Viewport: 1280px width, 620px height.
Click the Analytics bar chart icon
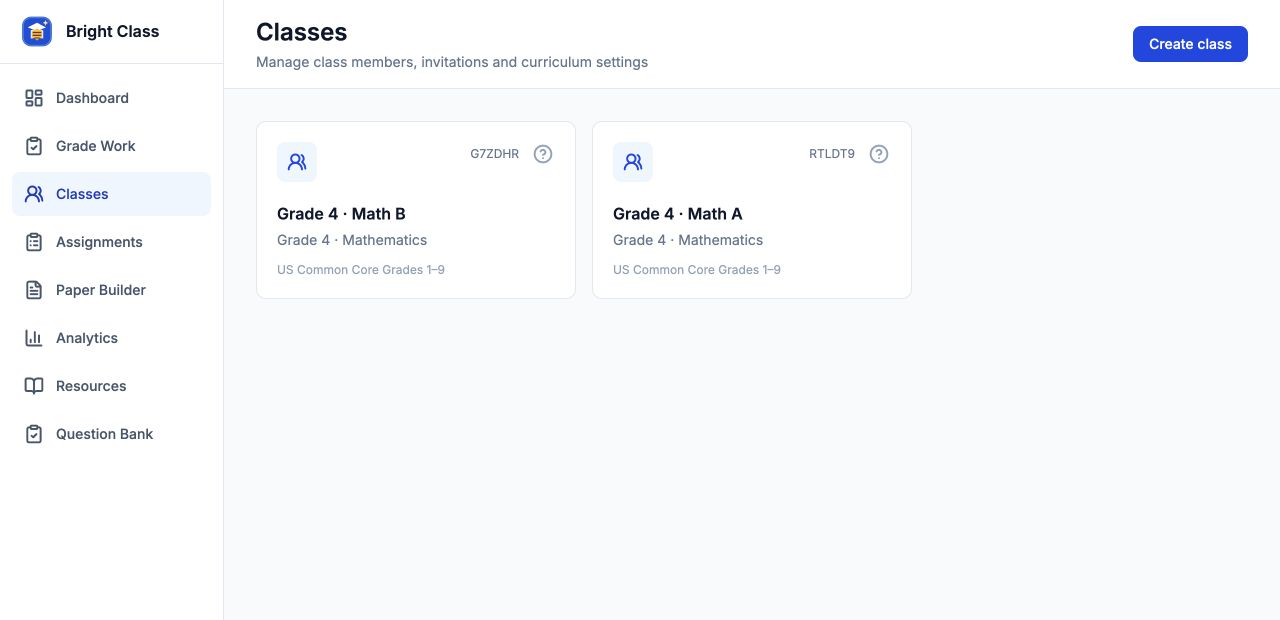coord(34,338)
